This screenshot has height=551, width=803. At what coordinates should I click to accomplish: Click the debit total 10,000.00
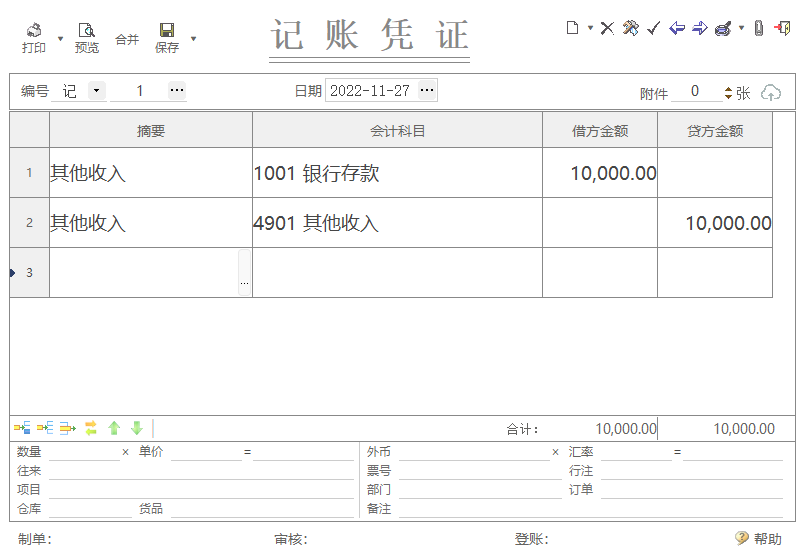click(626, 429)
